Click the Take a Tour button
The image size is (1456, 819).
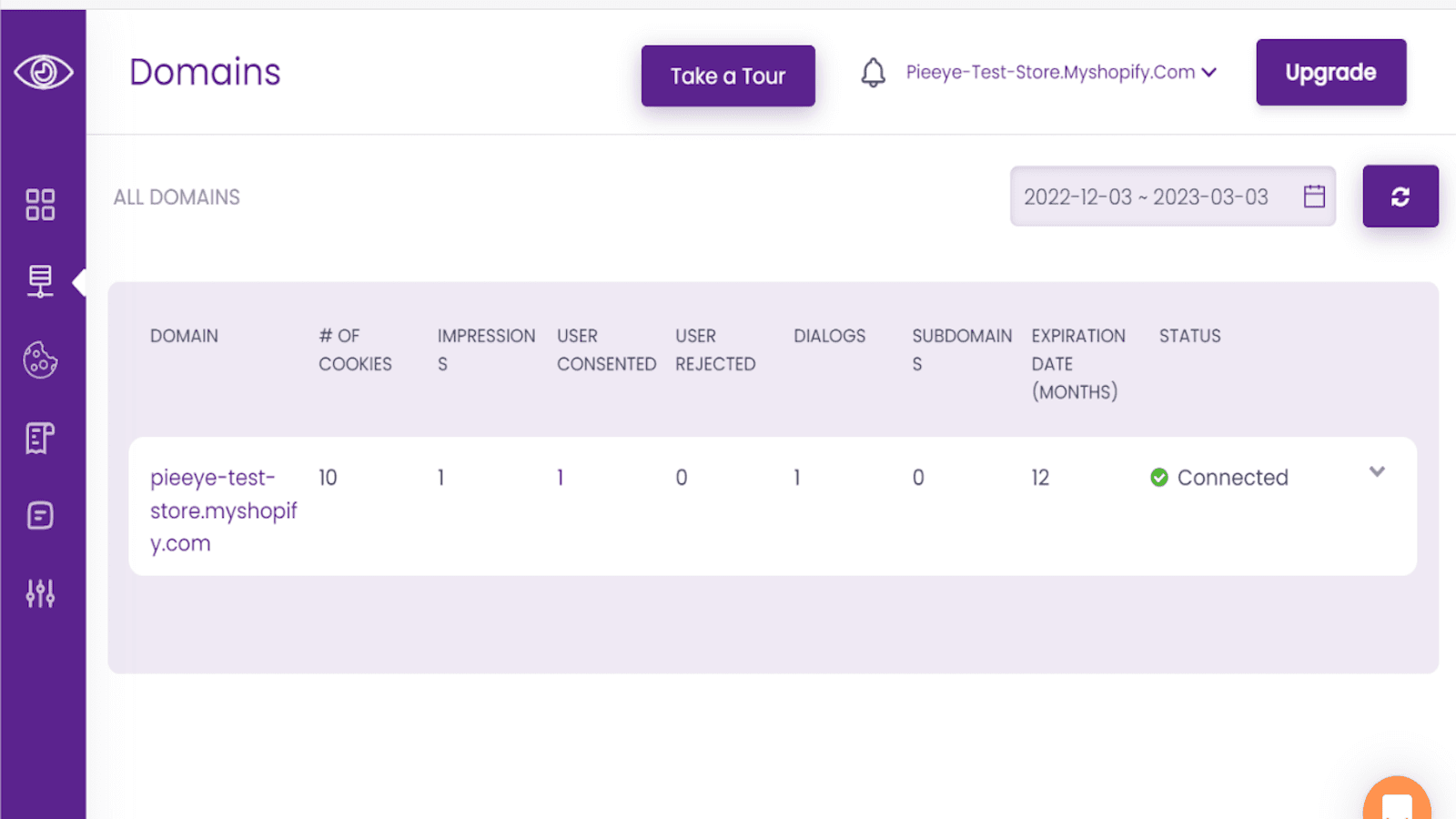pyautogui.click(x=728, y=76)
